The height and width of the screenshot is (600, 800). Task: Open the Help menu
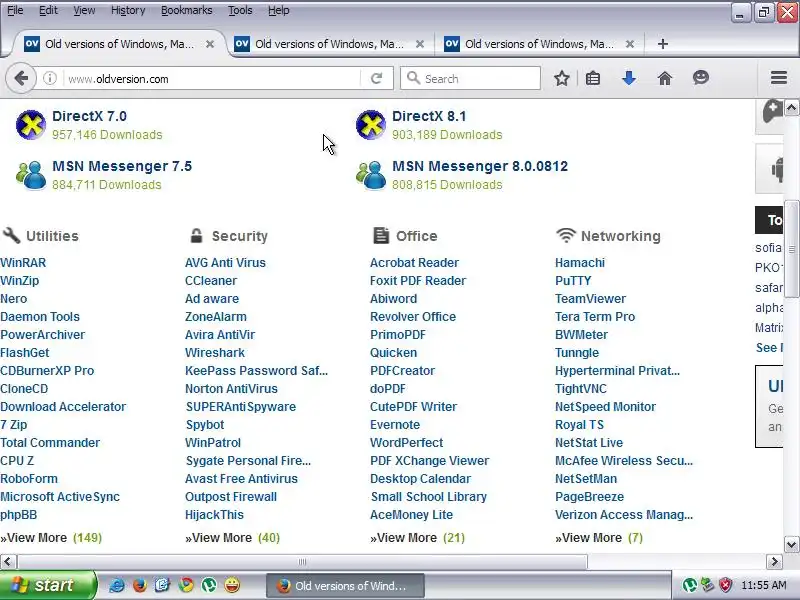tap(279, 10)
